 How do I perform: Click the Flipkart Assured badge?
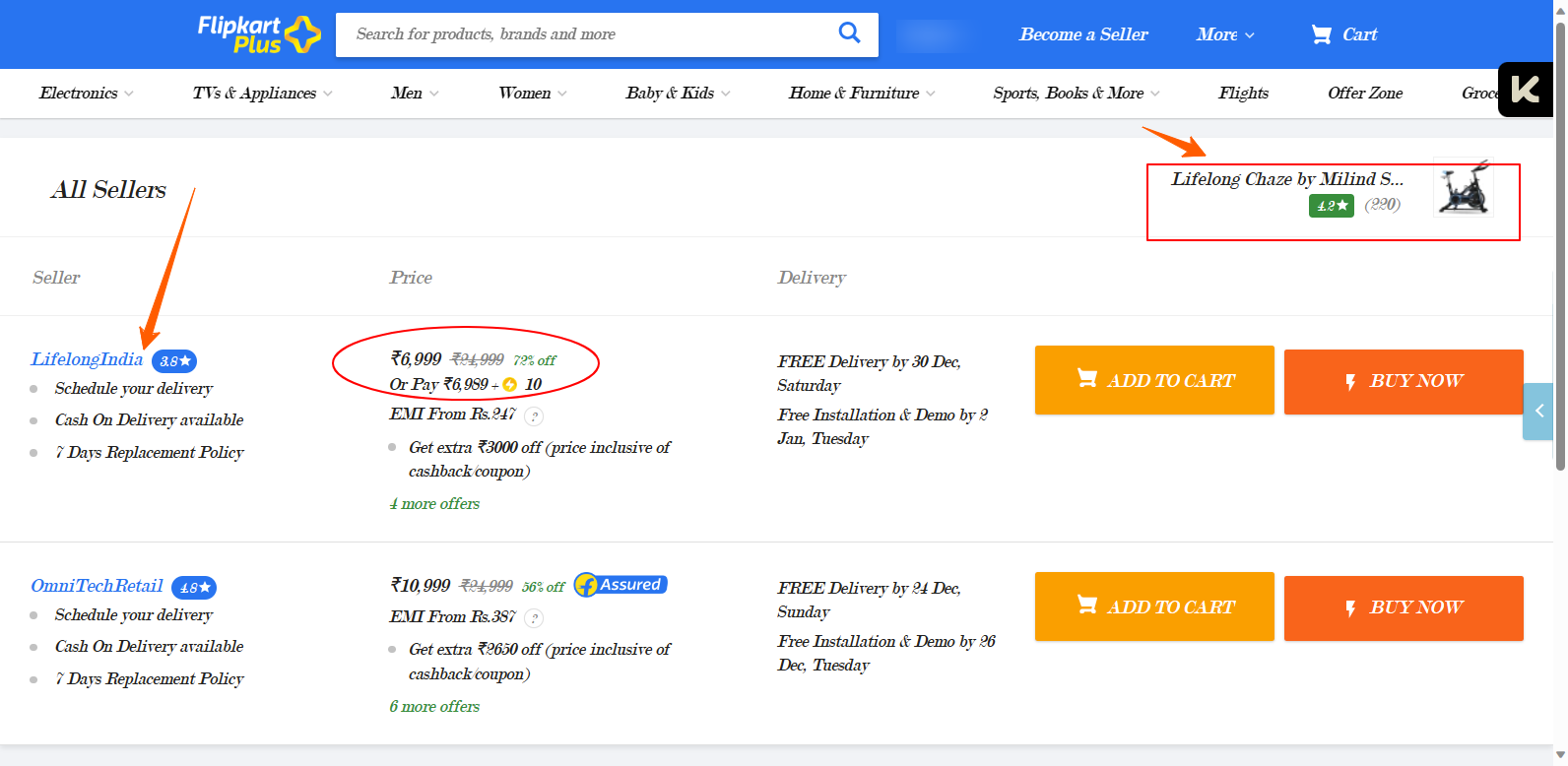point(621,585)
